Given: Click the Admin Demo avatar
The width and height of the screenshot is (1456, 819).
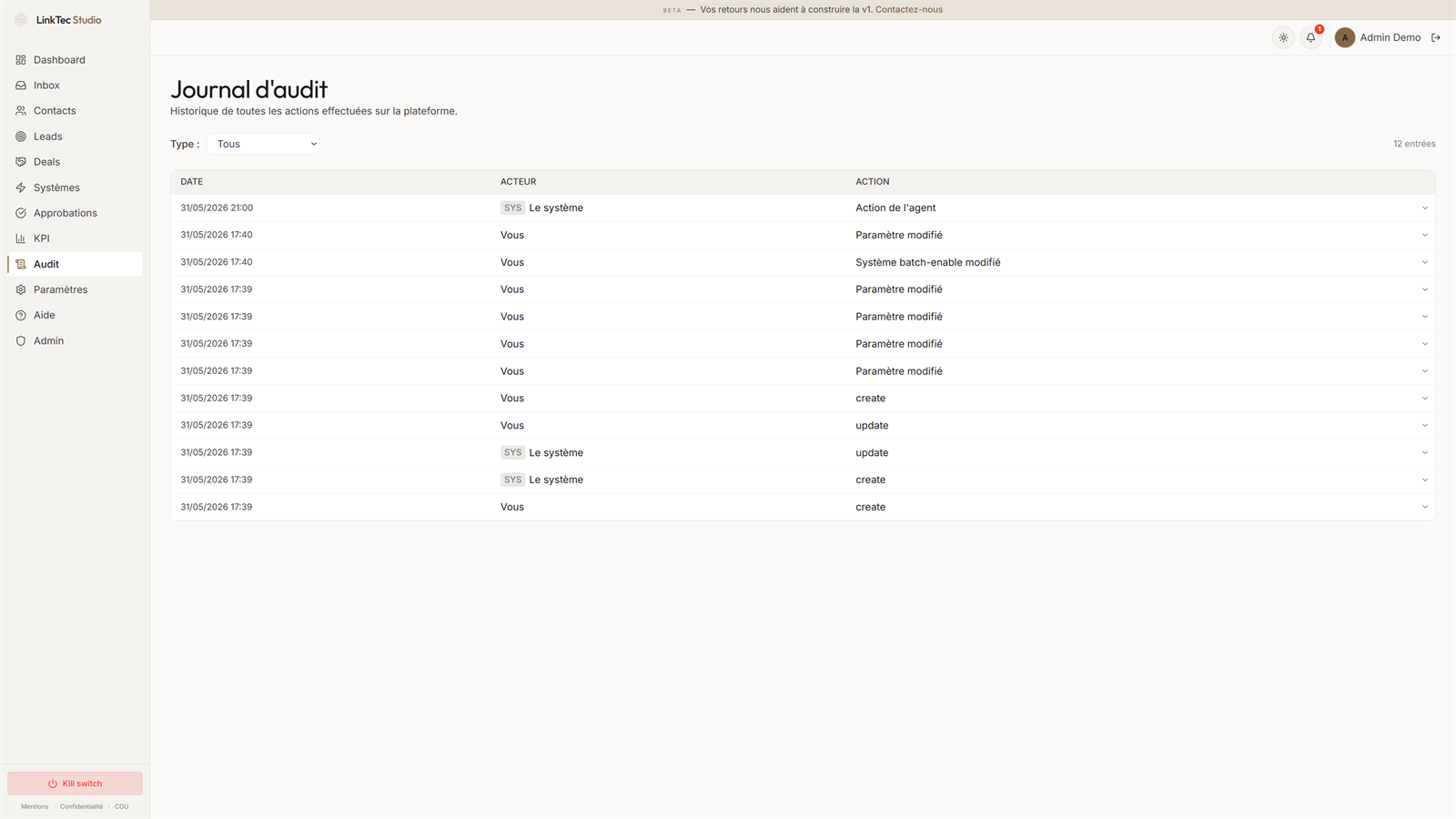Looking at the screenshot, I should tap(1345, 37).
